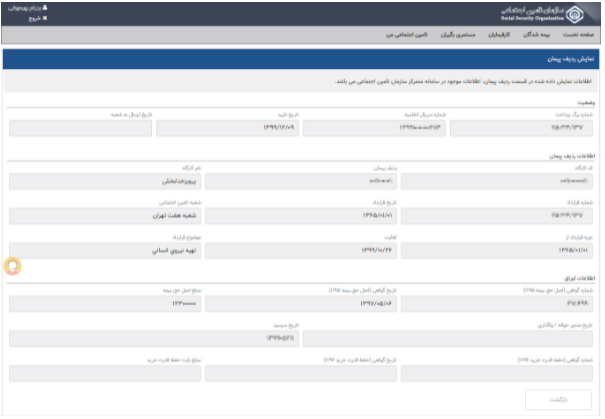Screen dimensions: 605x419
Task: Open the بیمه شدگان menu
Action: pyautogui.click(x=536, y=35)
